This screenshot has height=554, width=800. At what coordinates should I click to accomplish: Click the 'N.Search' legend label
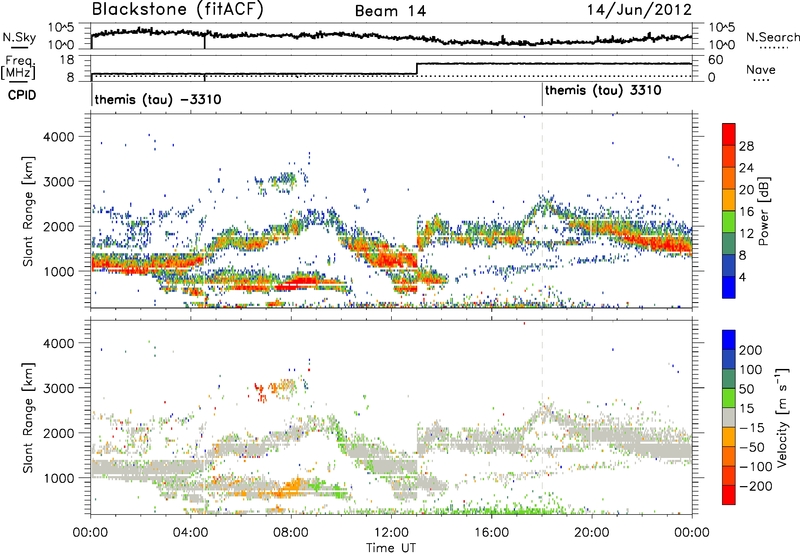pyautogui.click(x=772, y=37)
